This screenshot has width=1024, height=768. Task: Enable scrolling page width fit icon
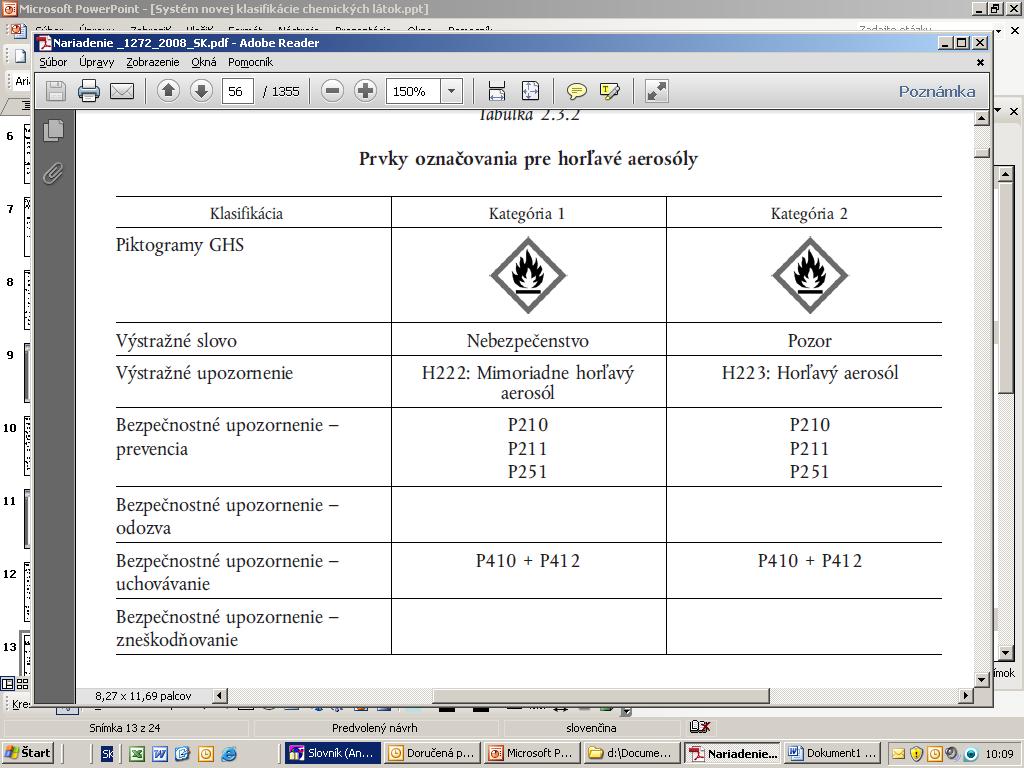click(x=497, y=91)
